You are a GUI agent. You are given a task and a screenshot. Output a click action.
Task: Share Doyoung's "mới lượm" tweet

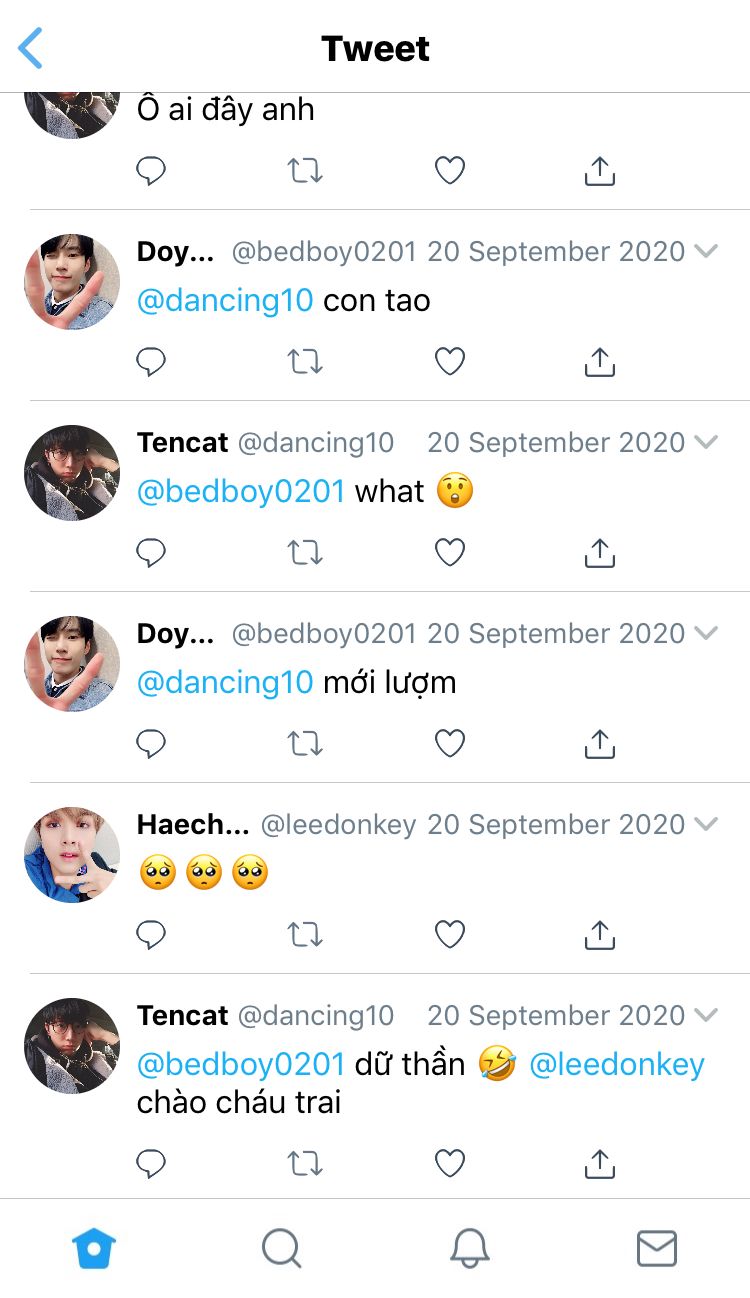(599, 743)
